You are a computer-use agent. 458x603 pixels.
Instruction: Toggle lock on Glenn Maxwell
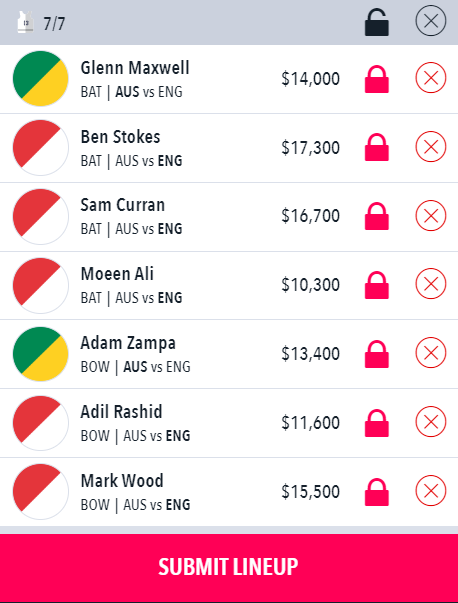click(377, 79)
